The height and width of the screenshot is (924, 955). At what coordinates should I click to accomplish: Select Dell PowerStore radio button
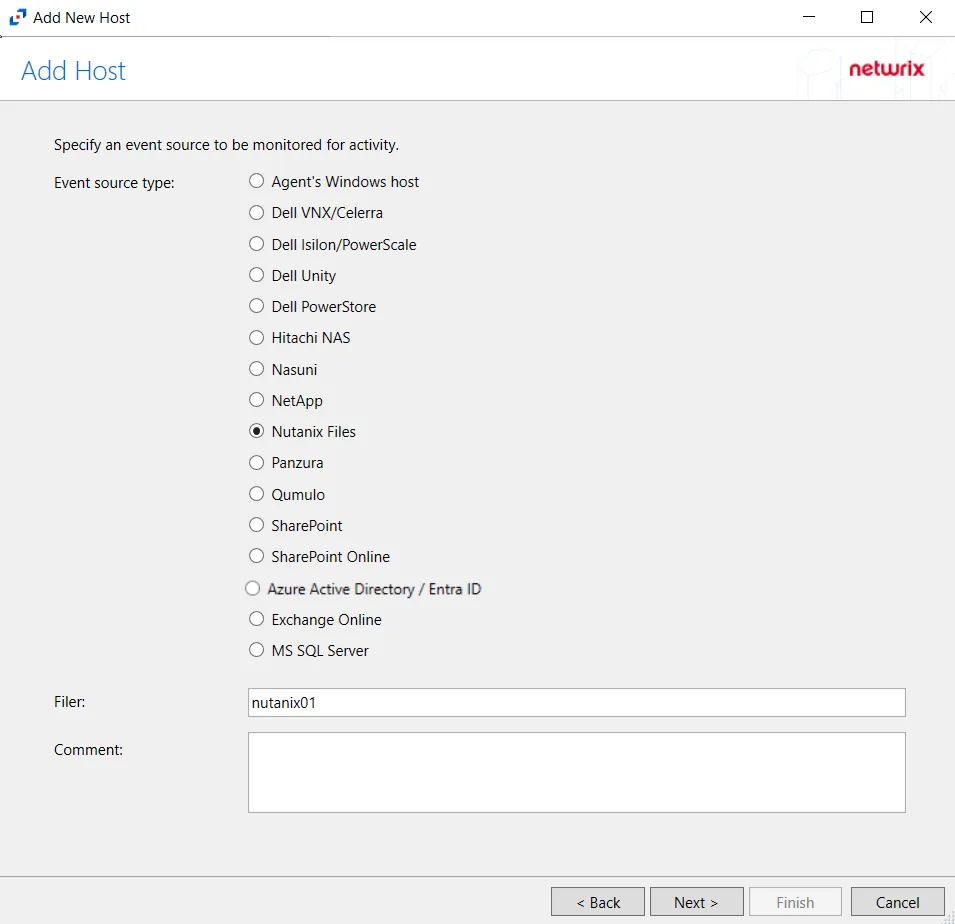[256, 306]
